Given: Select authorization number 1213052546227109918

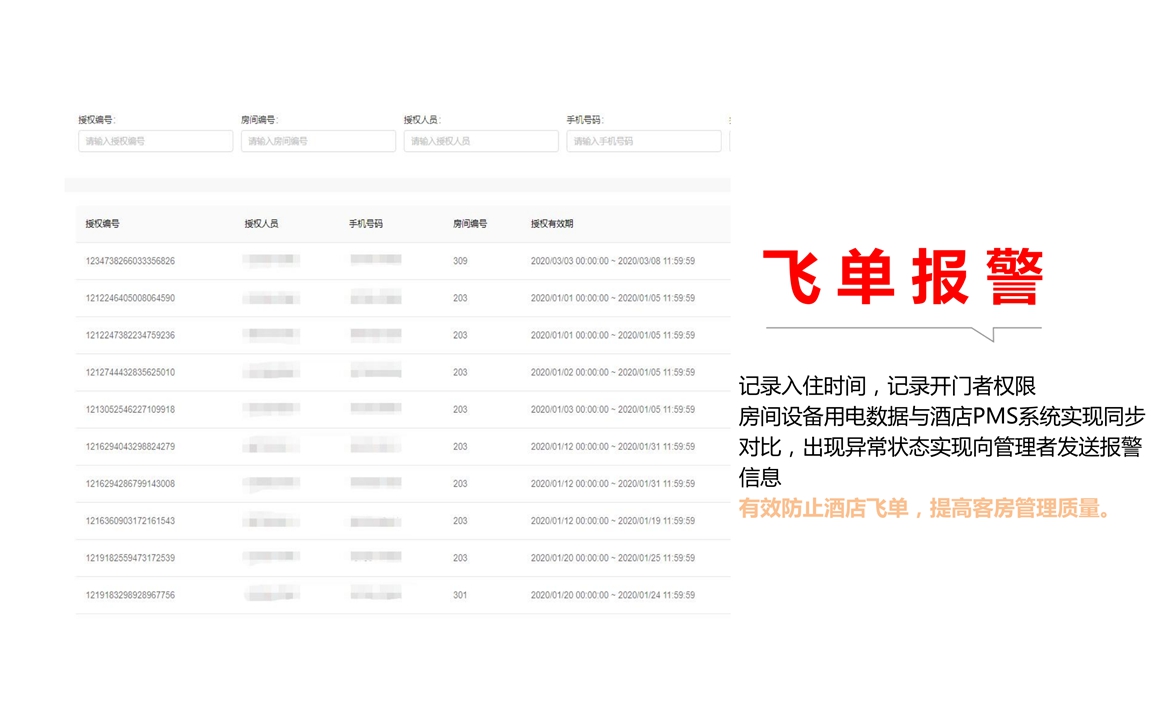Looking at the screenshot, I should [130, 409].
